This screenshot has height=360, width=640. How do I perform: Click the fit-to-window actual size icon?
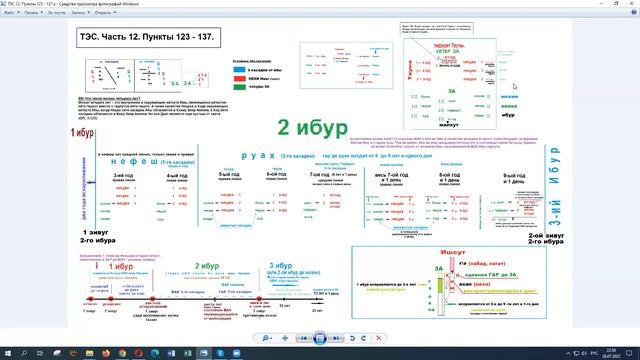[285, 338]
